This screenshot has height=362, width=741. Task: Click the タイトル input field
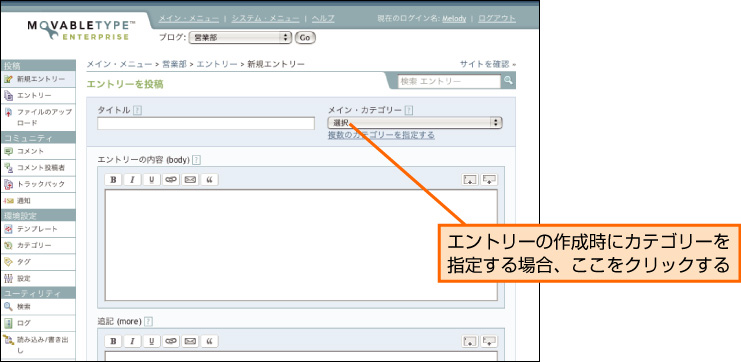click(206, 123)
